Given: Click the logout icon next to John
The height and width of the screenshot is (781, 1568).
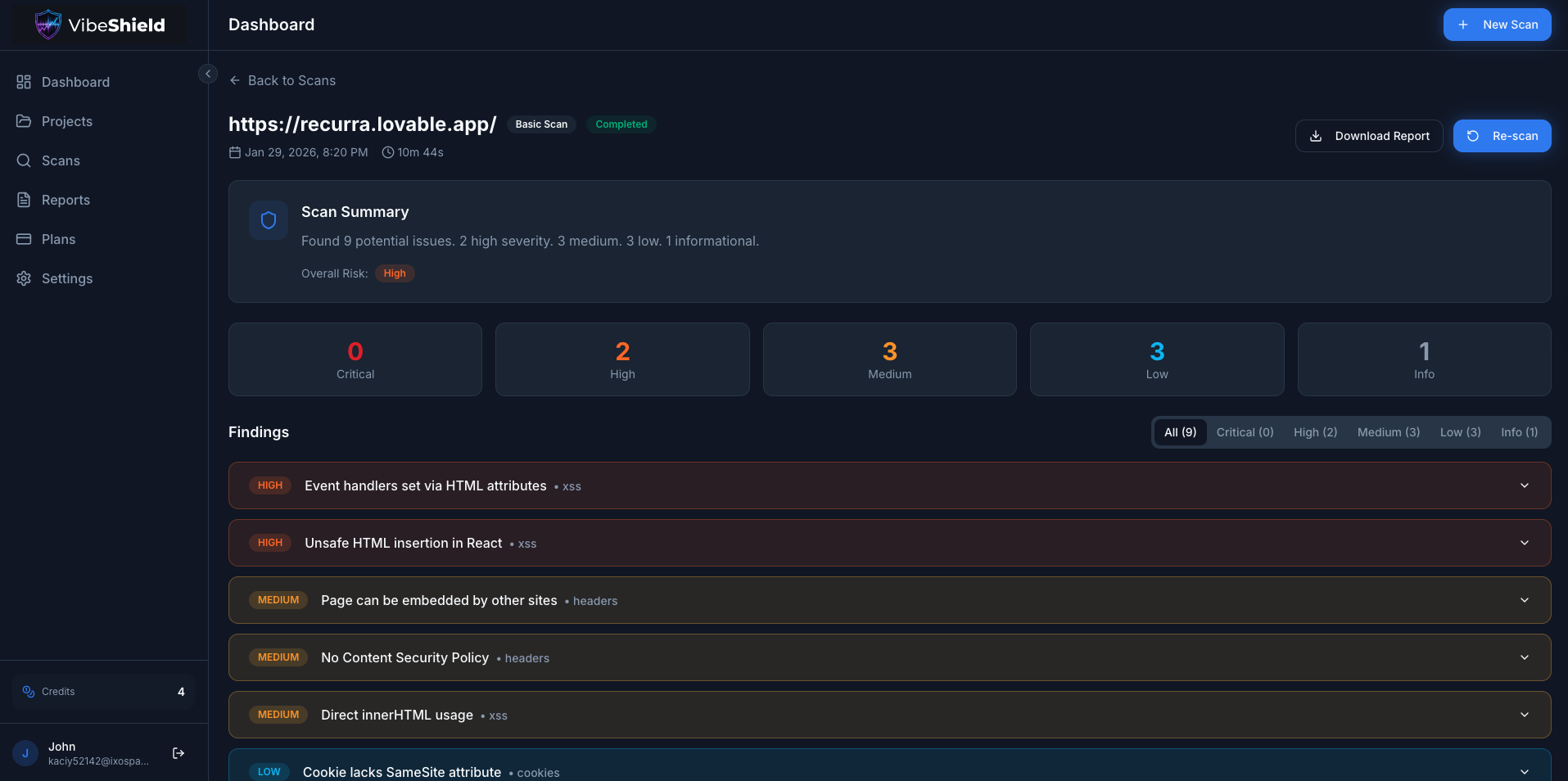Looking at the screenshot, I should coord(178,753).
